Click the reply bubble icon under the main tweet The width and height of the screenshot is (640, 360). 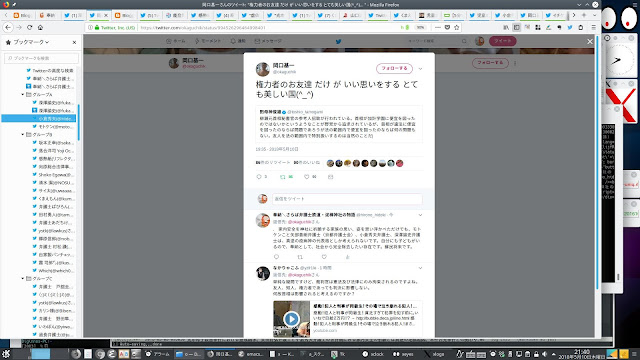coord(259,177)
